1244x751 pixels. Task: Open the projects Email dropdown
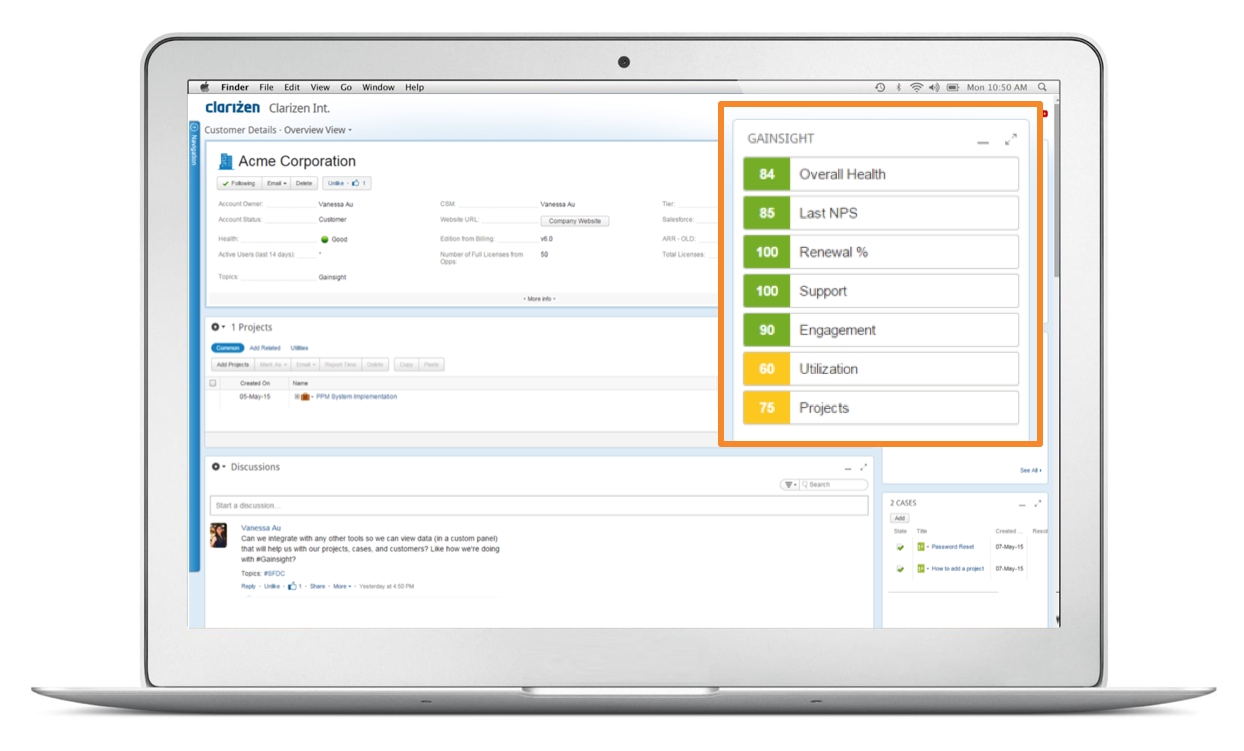(305, 365)
